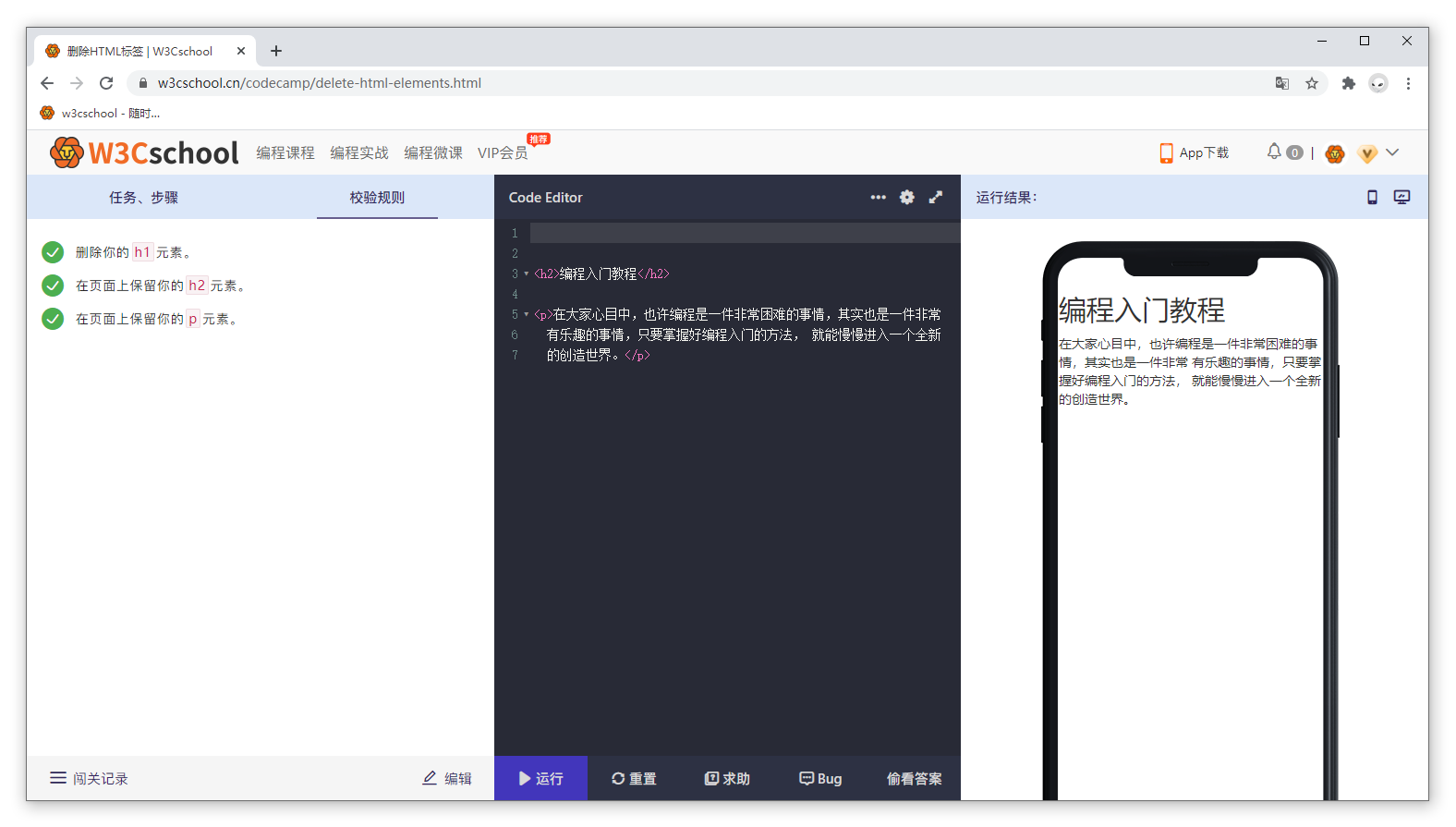Click the VIP badge icon
This screenshot has width=1456, height=827.
click(x=1367, y=153)
